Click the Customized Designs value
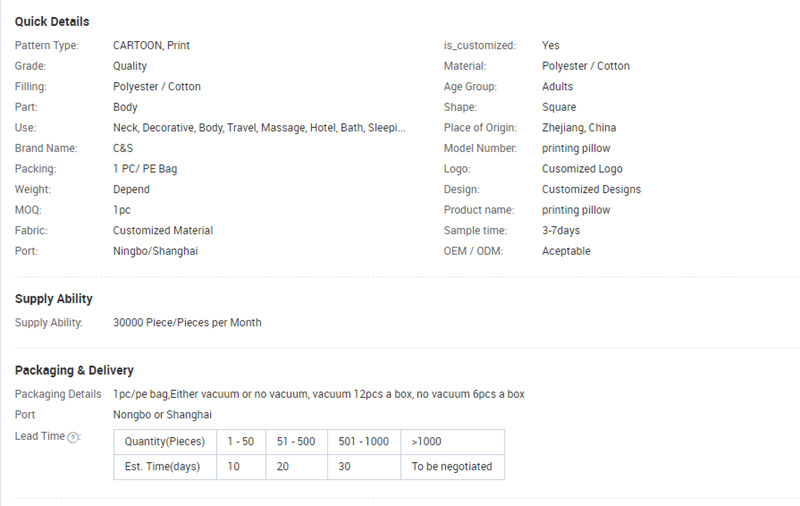The image size is (800, 506). (x=591, y=189)
